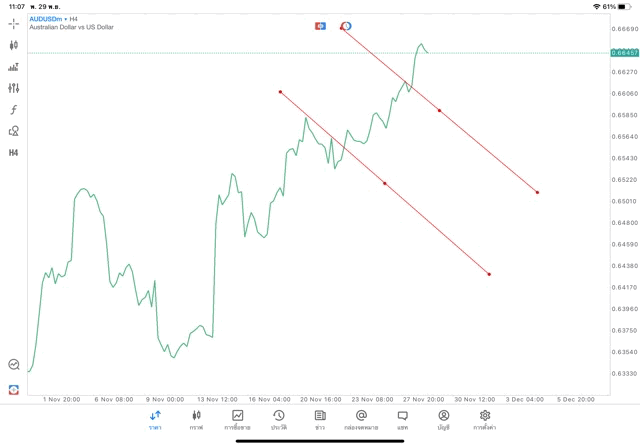Select the crosshair tool in left toolbar
This screenshot has width=640, height=447.
point(14,23)
